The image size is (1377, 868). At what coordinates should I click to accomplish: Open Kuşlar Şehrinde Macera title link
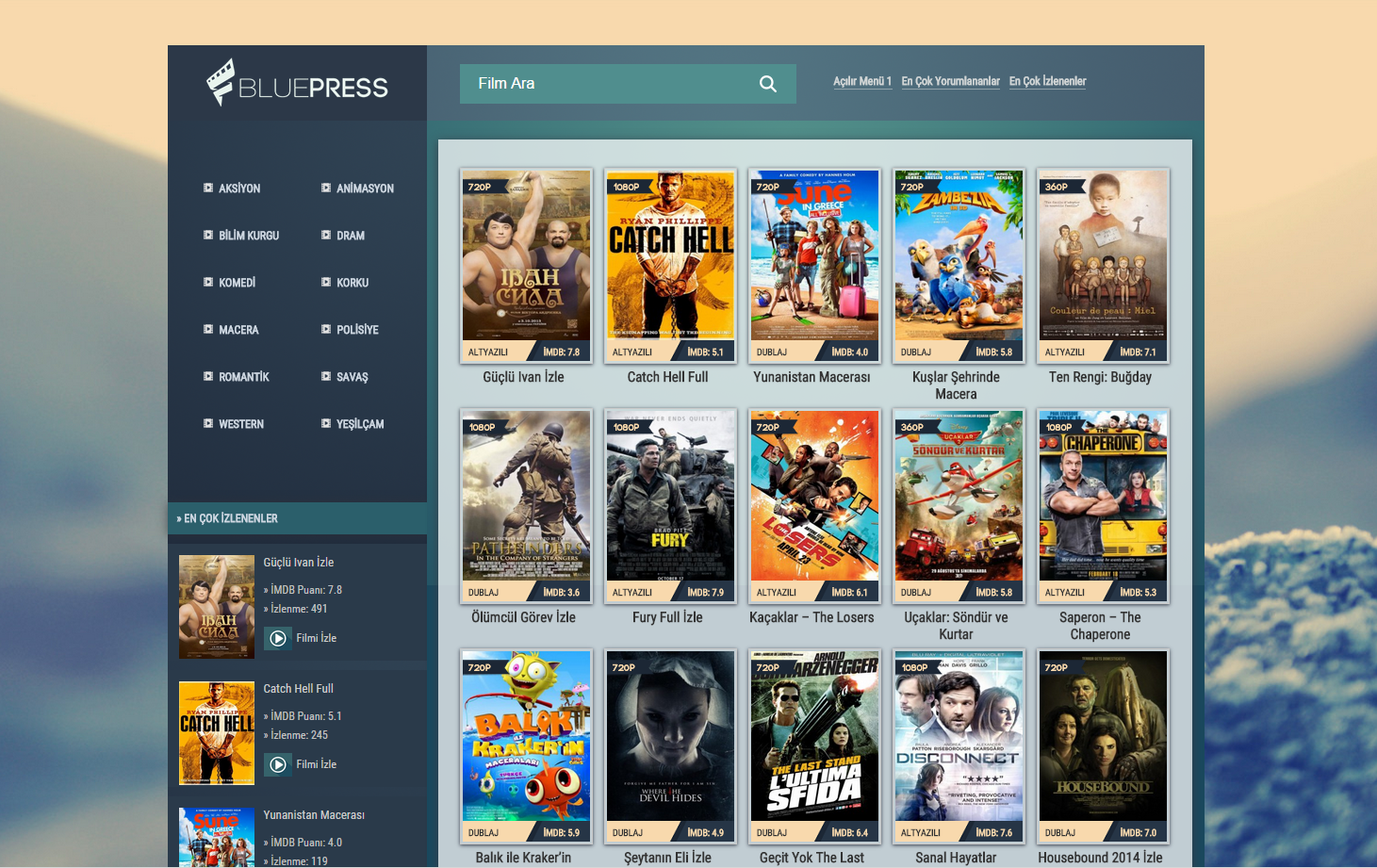(x=956, y=385)
